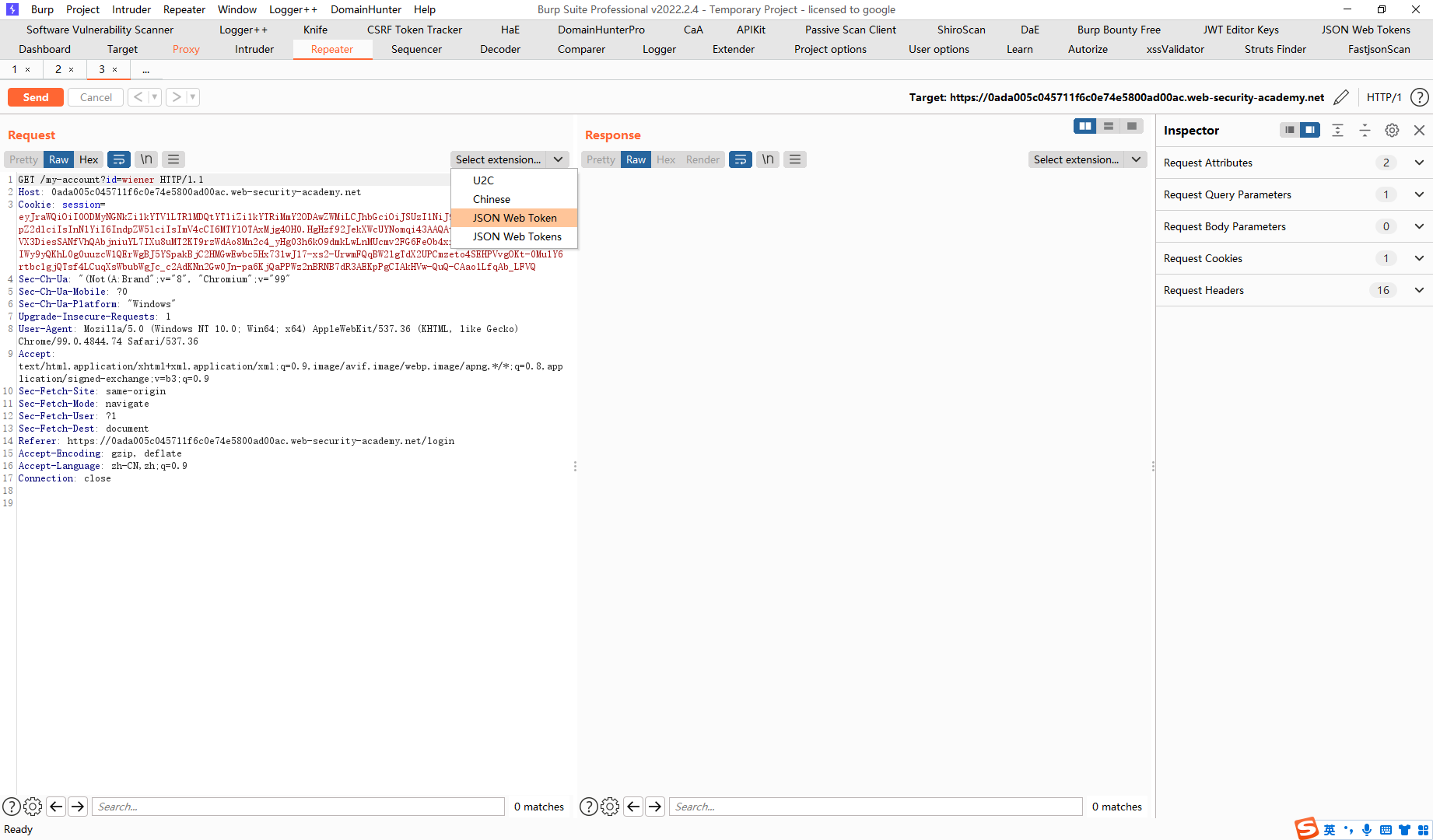Open Response pane hamburger menu
This screenshot has width=1433, height=840.
coord(795,159)
